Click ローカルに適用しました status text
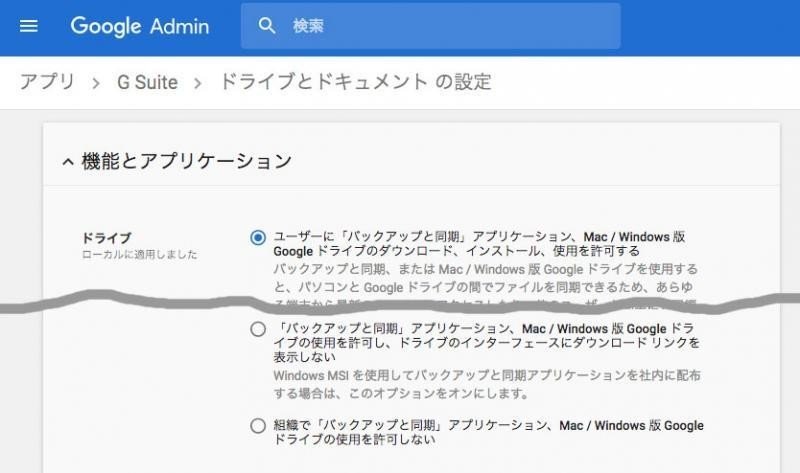The height and width of the screenshot is (473, 800). (139, 254)
